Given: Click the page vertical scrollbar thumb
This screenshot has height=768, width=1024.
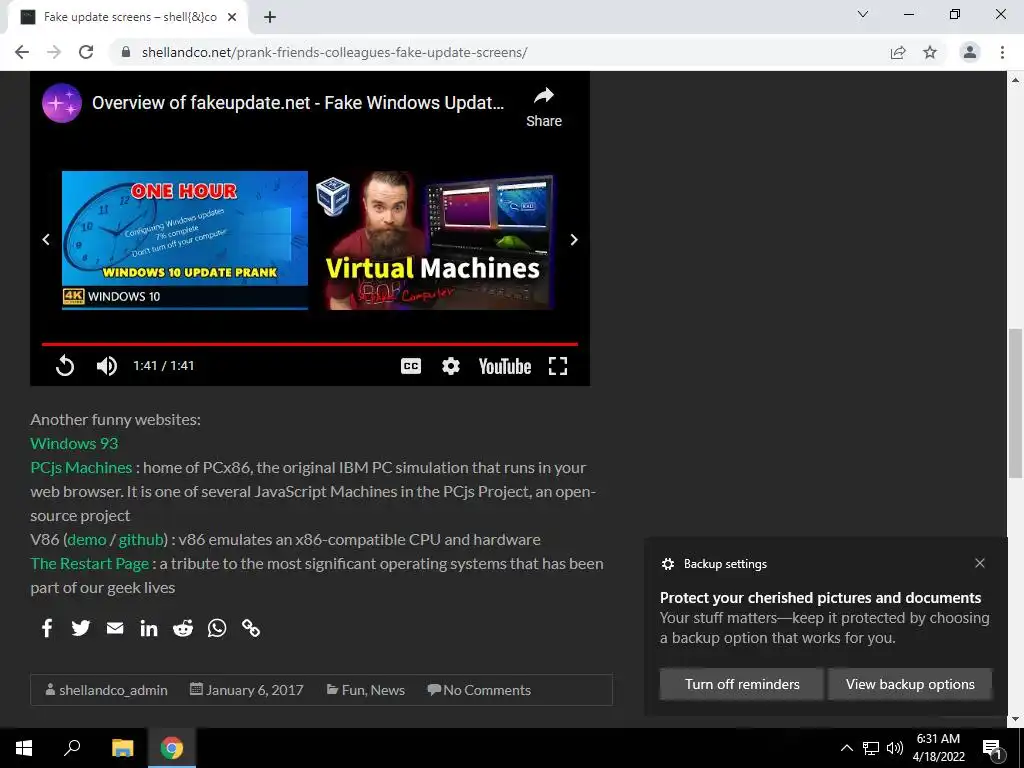Looking at the screenshot, I should (x=1015, y=403).
